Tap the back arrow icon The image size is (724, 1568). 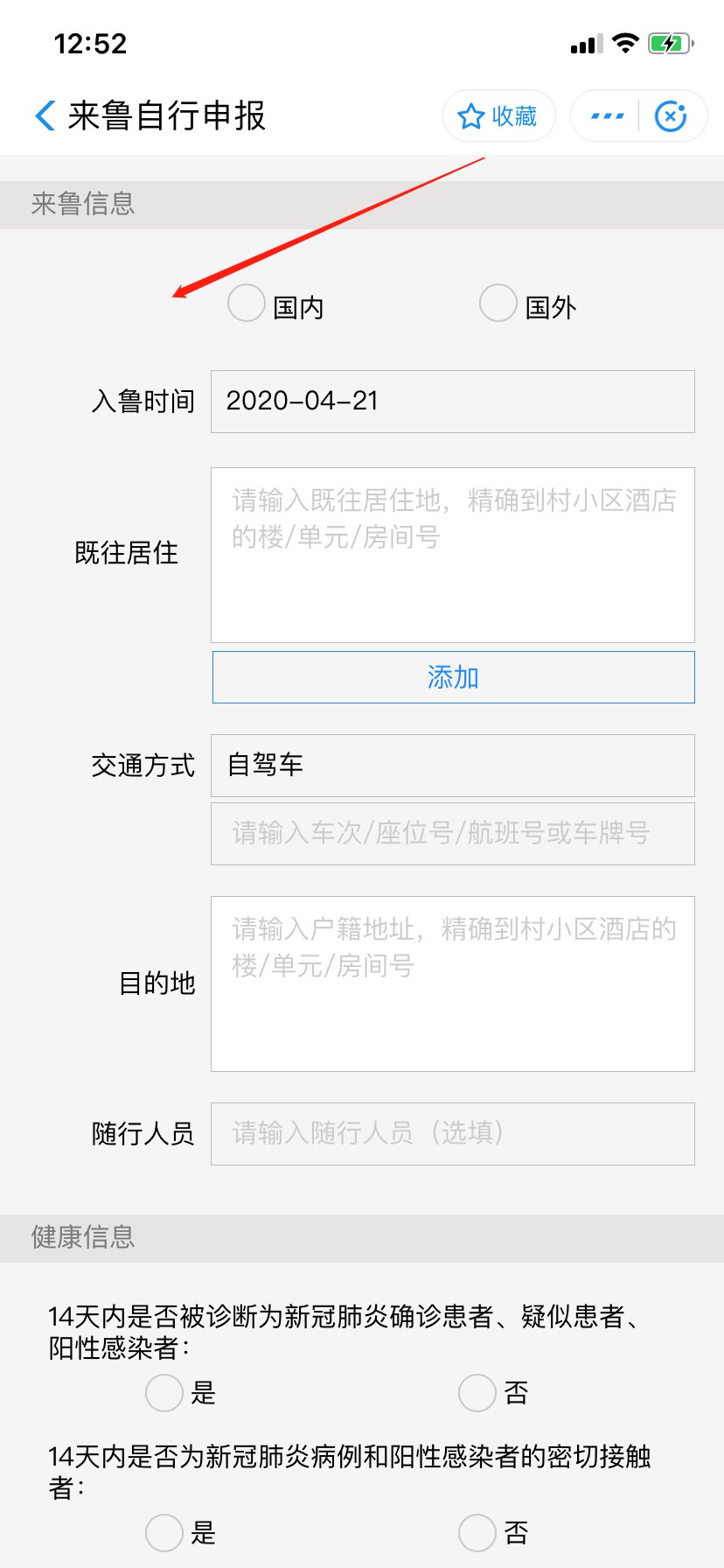tap(45, 115)
